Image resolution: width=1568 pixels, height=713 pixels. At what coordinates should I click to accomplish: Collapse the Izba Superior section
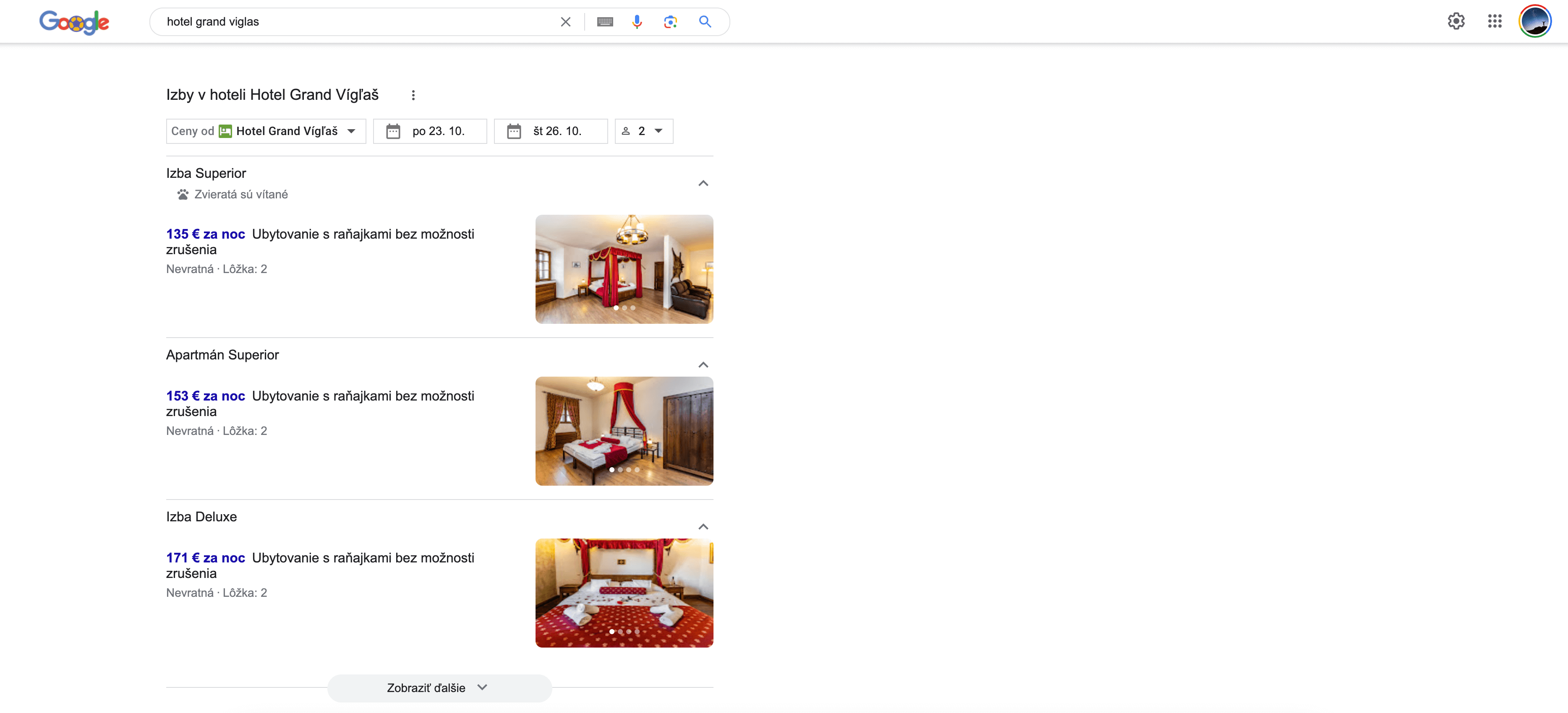pyautogui.click(x=703, y=184)
